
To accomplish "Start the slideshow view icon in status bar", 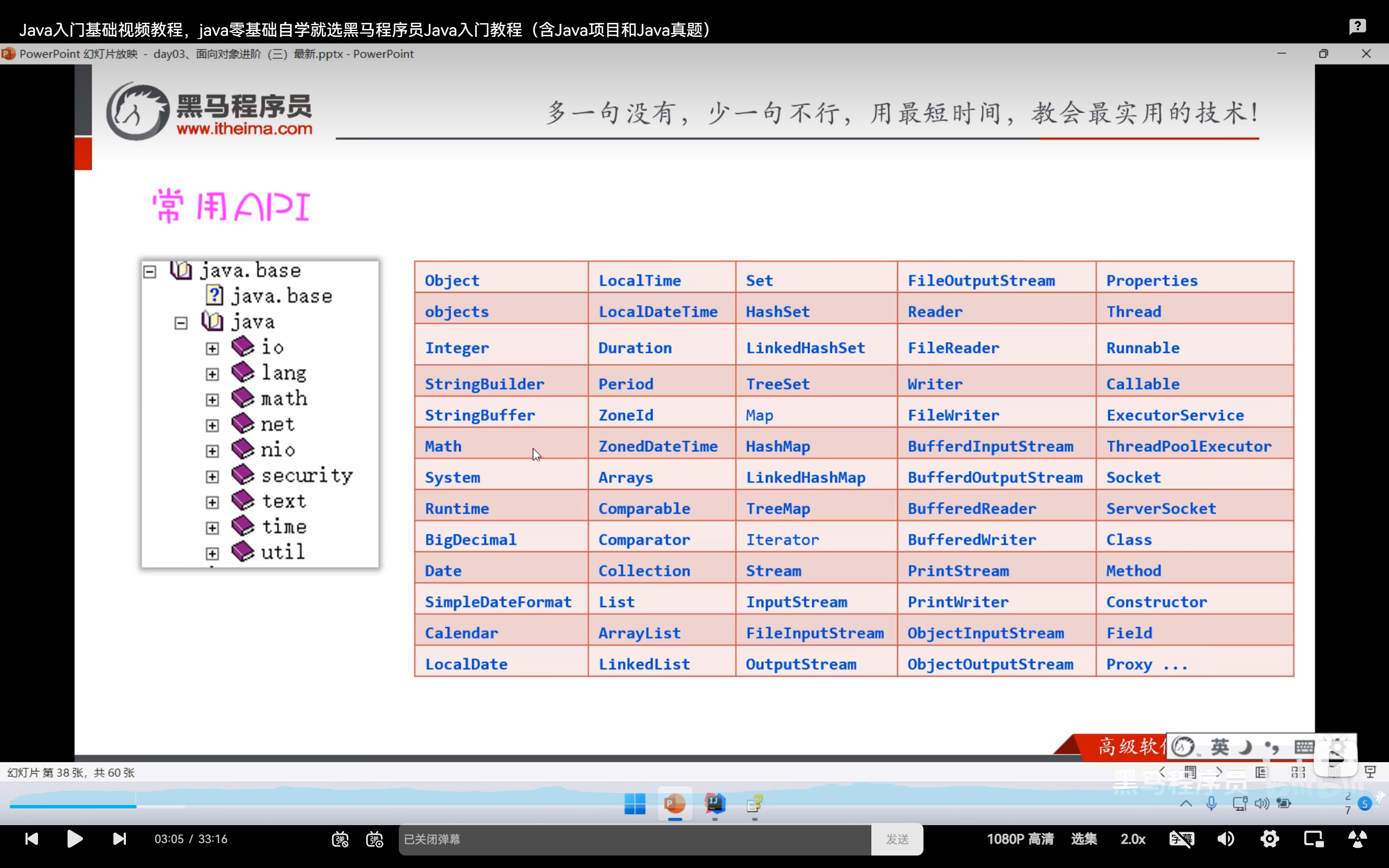I will click(1371, 772).
